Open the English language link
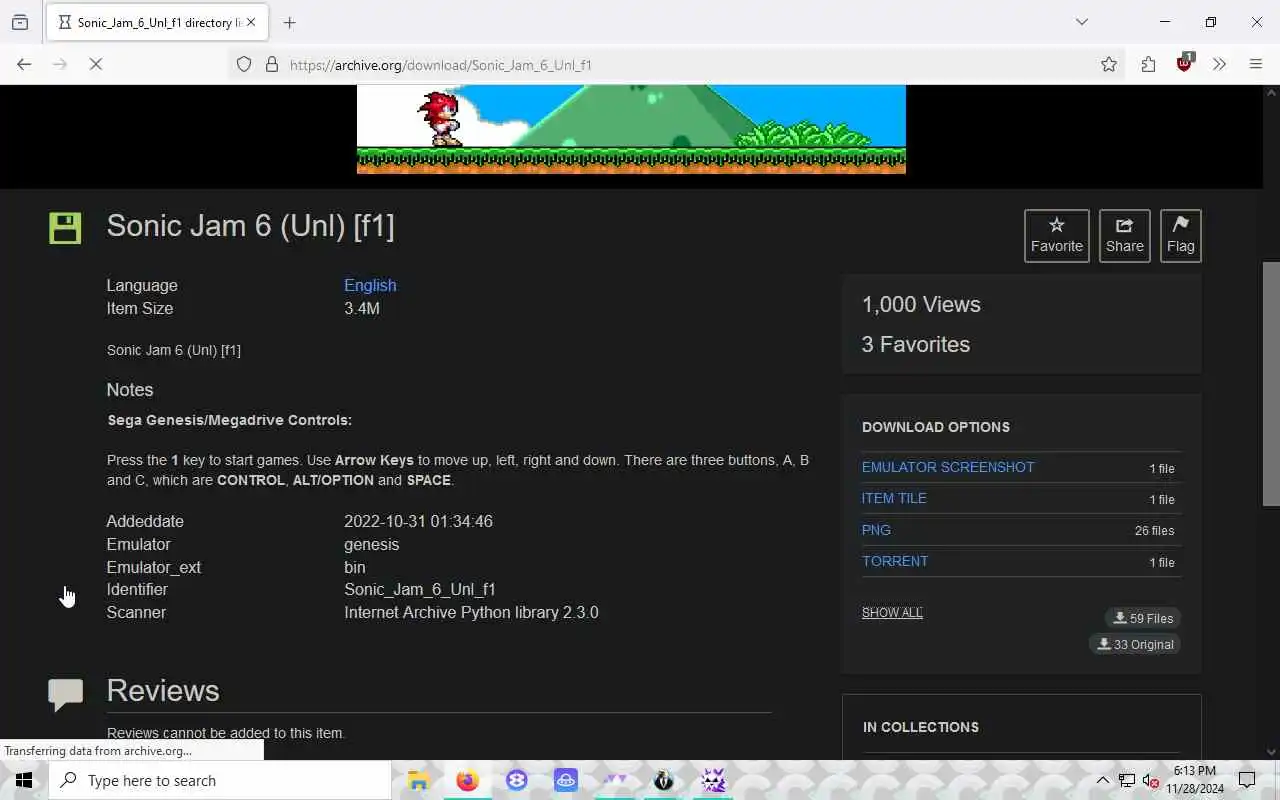1280x800 pixels. tap(370, 285)
